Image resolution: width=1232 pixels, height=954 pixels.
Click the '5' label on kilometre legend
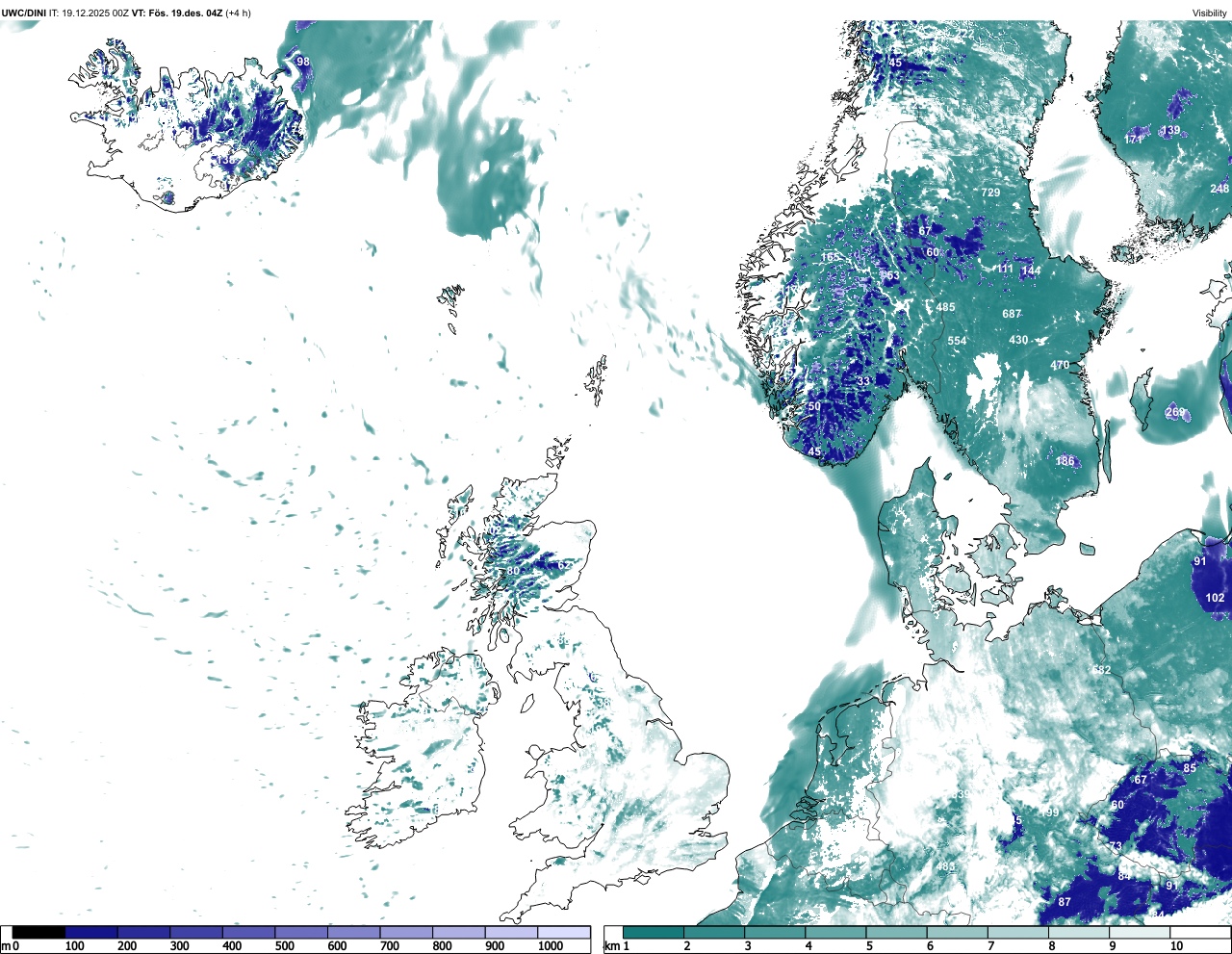(x=868, y=946)
